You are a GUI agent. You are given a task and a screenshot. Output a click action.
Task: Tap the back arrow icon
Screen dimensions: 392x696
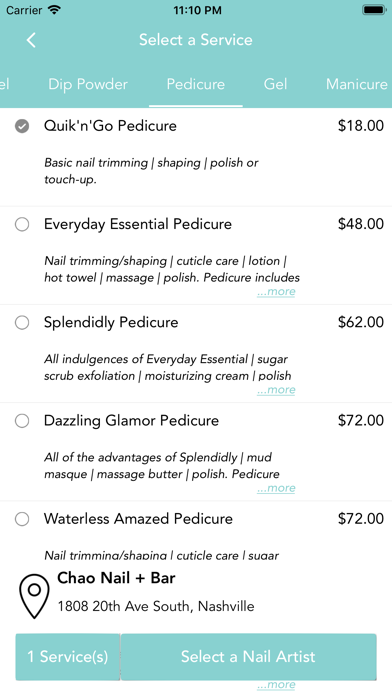point(31,40)
